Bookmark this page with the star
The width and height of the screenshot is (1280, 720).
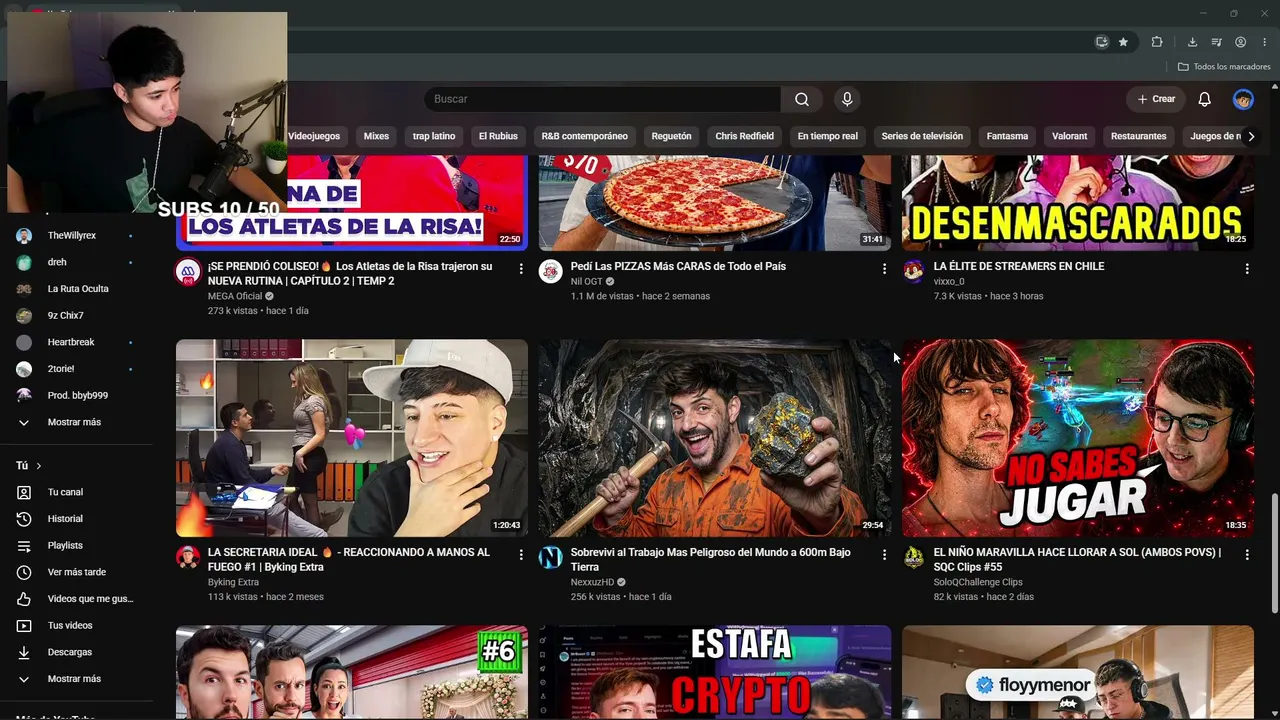(x=1124, y=42)
